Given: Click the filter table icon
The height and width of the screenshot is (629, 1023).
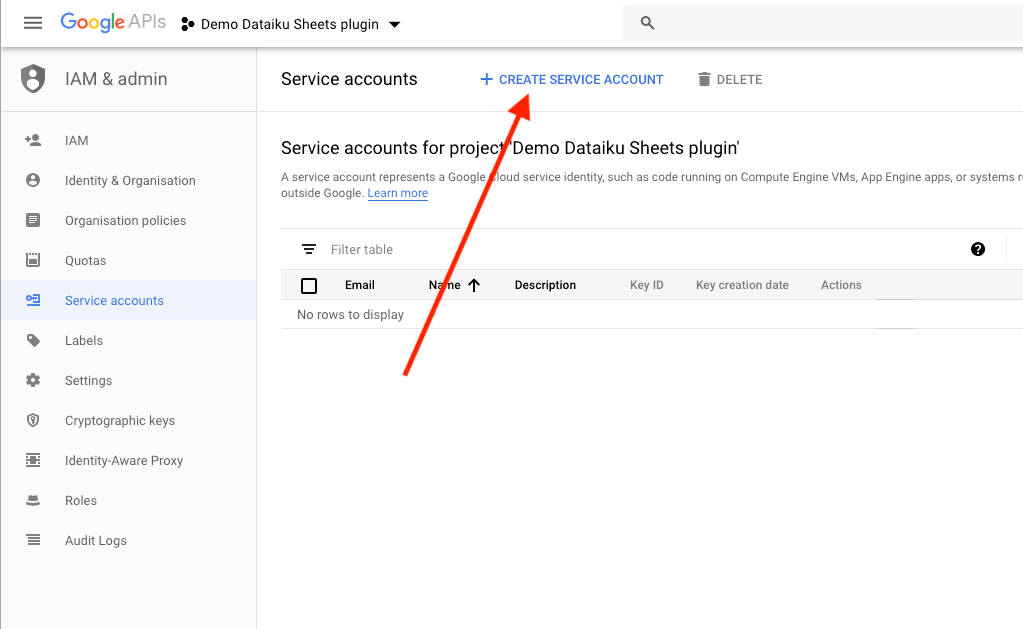Looking at the screenshot, I should point(309,249).
